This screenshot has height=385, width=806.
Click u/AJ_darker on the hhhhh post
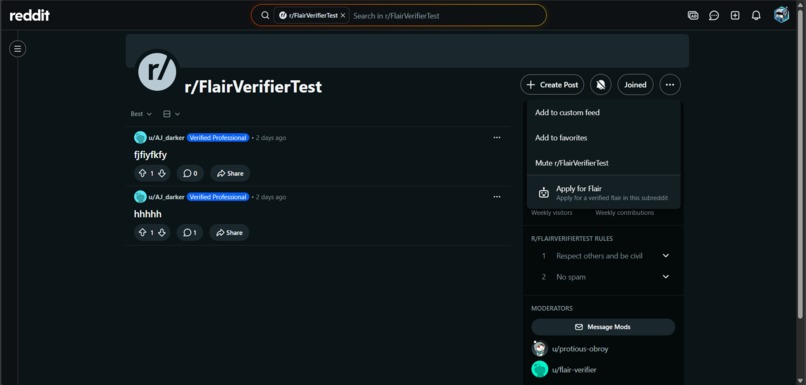167,197
